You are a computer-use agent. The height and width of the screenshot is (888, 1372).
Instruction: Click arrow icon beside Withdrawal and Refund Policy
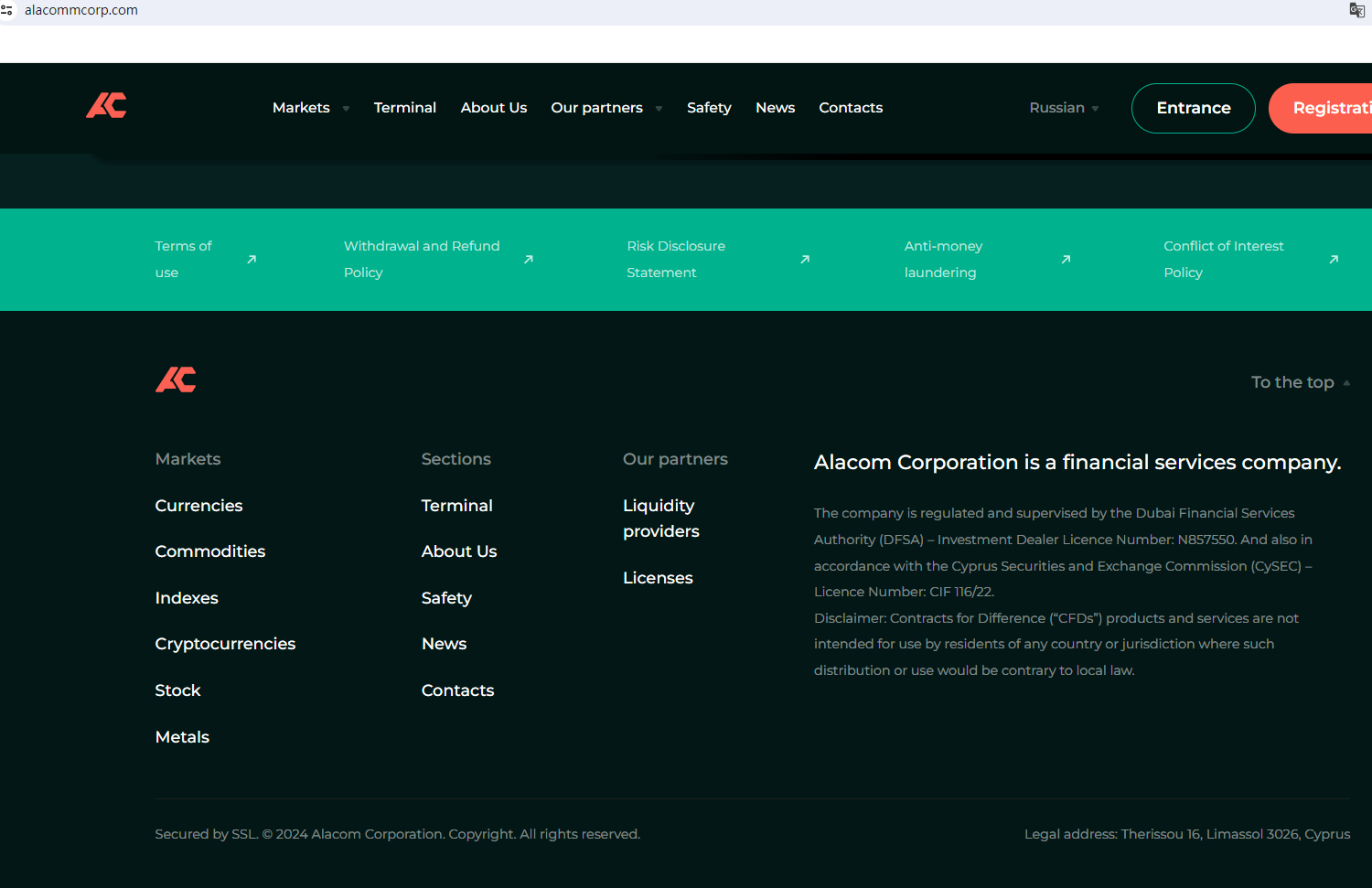pyautogui.click(x=529, y=260)
